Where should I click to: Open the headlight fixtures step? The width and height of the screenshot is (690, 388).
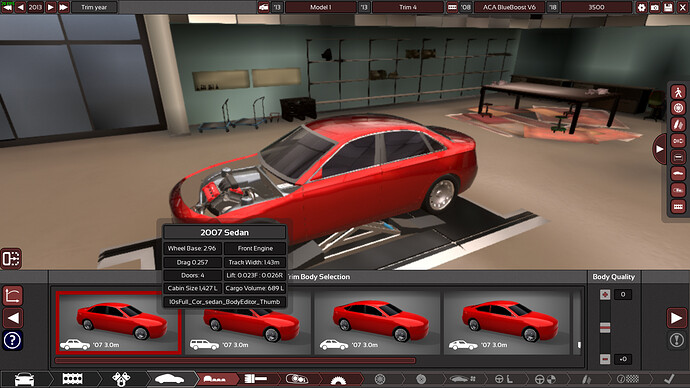coord(297,379)
